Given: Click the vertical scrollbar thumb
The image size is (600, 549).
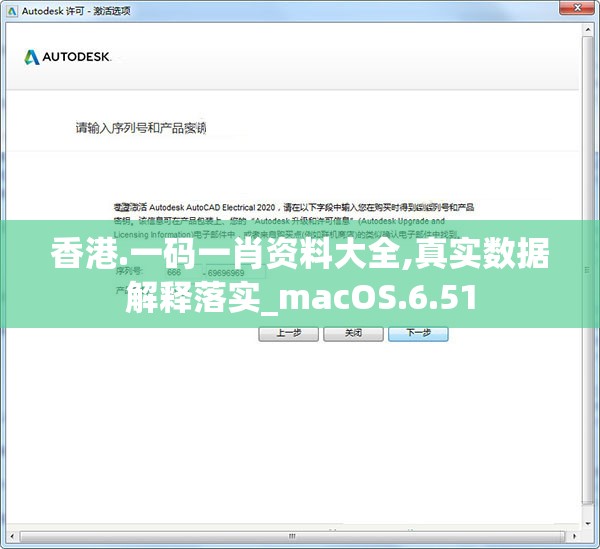Looking at the screenshot, I should click(x=588, y=270).
